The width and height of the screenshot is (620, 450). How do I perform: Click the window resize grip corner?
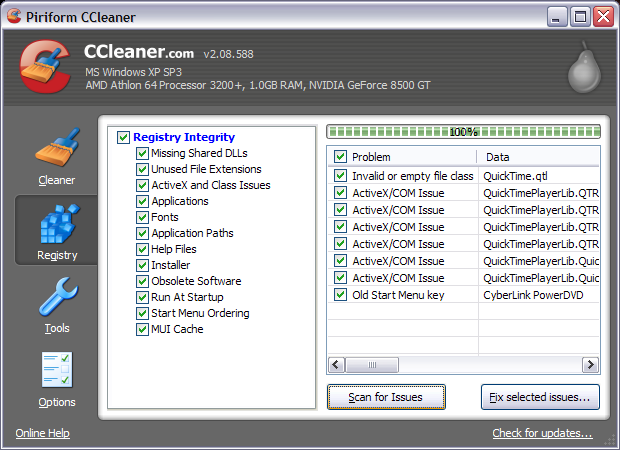click(609, 440)
